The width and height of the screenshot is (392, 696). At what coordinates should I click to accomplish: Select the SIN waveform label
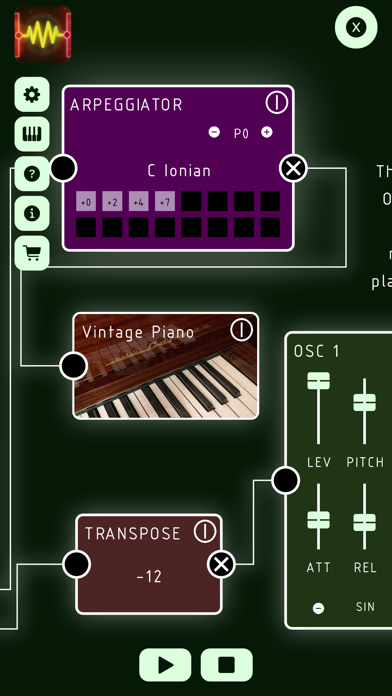click(x=365, y=607)
